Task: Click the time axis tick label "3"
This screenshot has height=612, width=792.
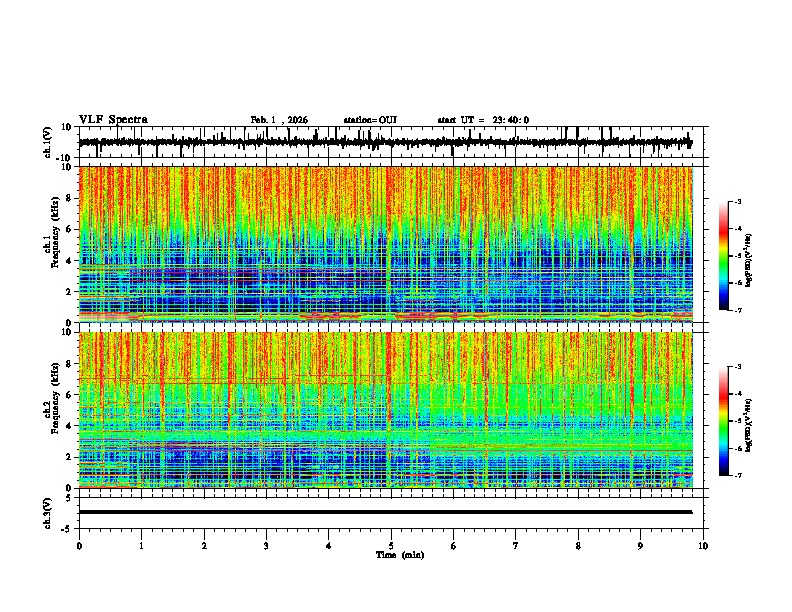Action: pyautogui.click(x=266, y=546)
